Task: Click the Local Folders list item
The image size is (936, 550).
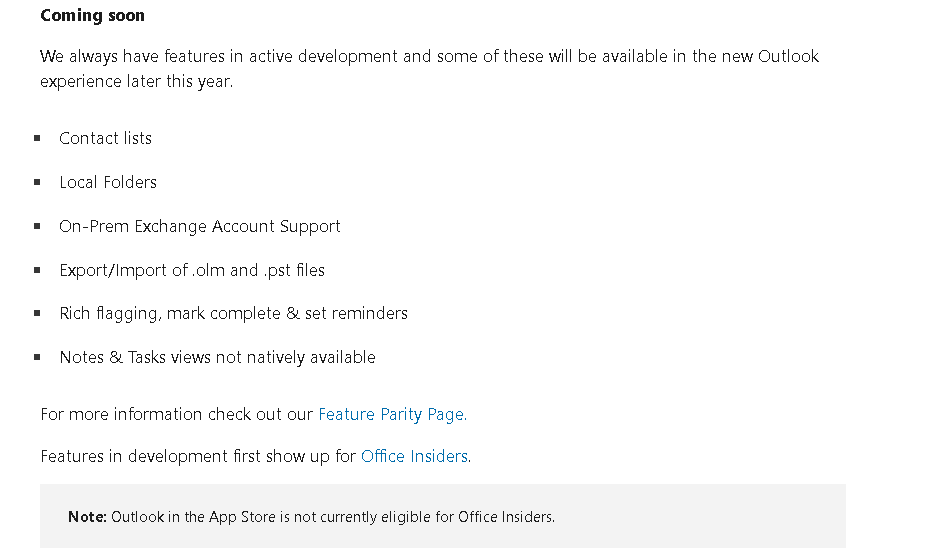Action: [x=108, y=182]
